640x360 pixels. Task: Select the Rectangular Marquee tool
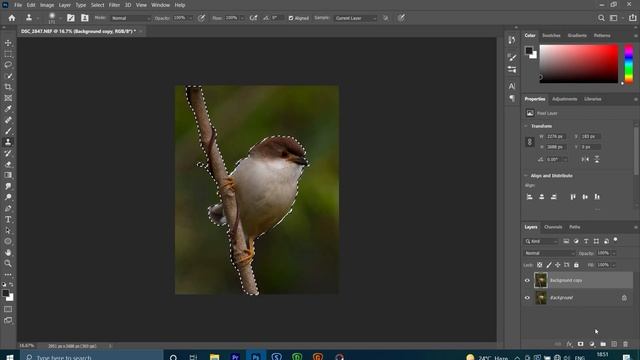pyautogui.click(x=8, y=54)
